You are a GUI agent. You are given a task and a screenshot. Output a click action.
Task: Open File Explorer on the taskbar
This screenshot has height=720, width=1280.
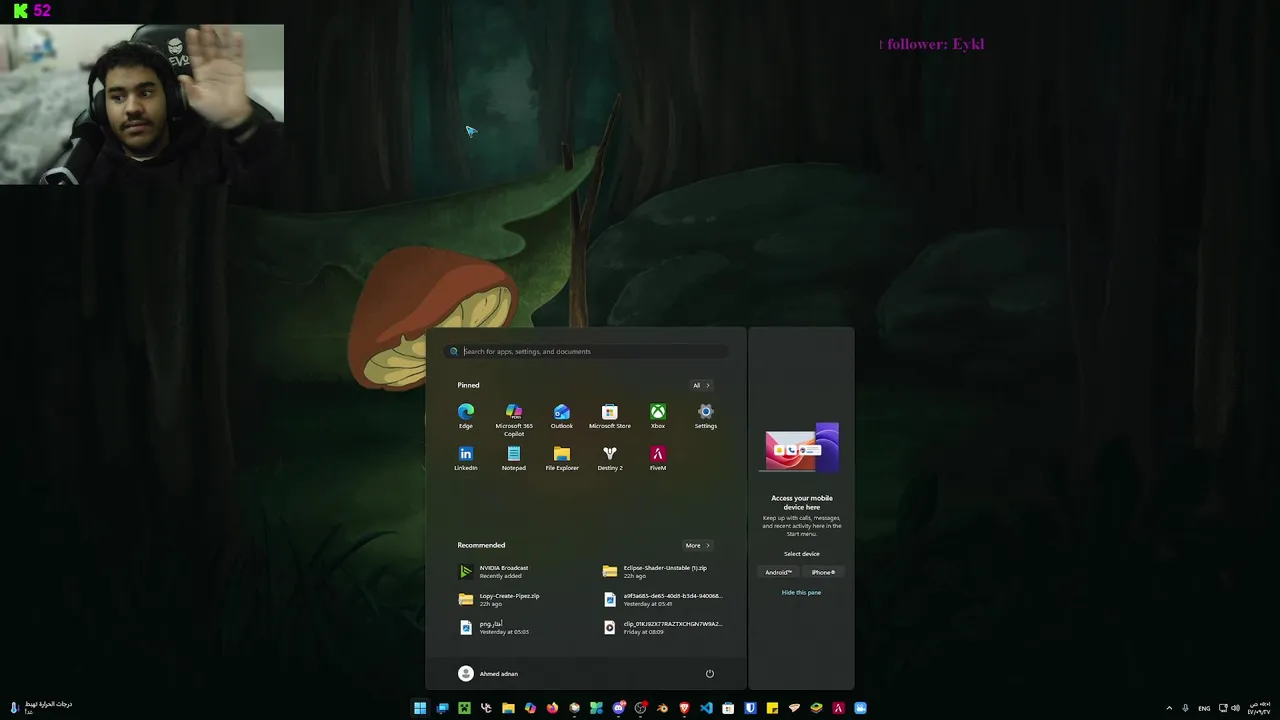508,708
